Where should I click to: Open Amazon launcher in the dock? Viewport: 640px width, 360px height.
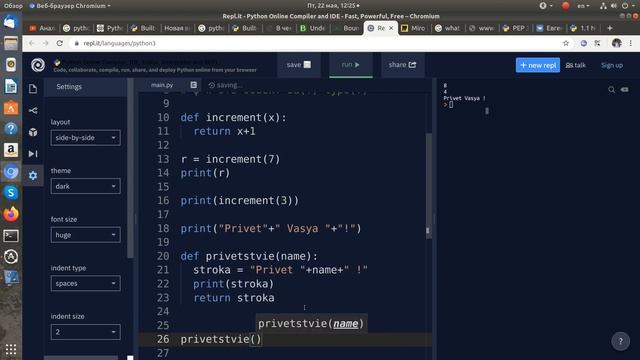11,150
